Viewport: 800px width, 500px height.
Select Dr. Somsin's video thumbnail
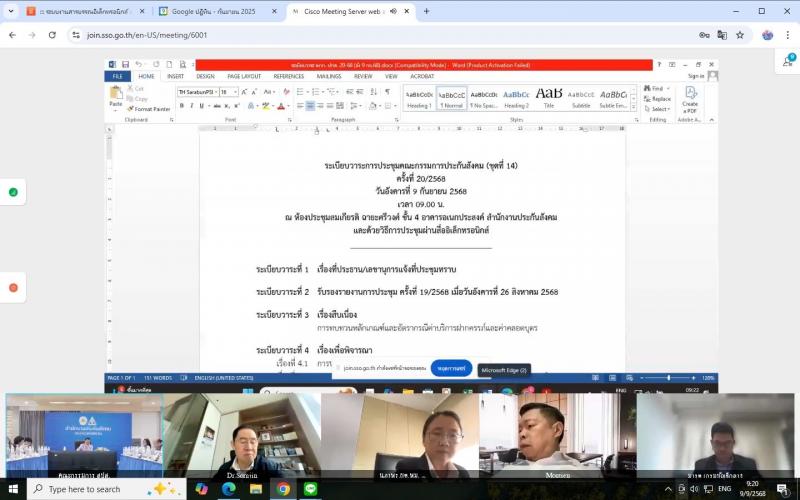pyautogui.click(x=242, y=436)
